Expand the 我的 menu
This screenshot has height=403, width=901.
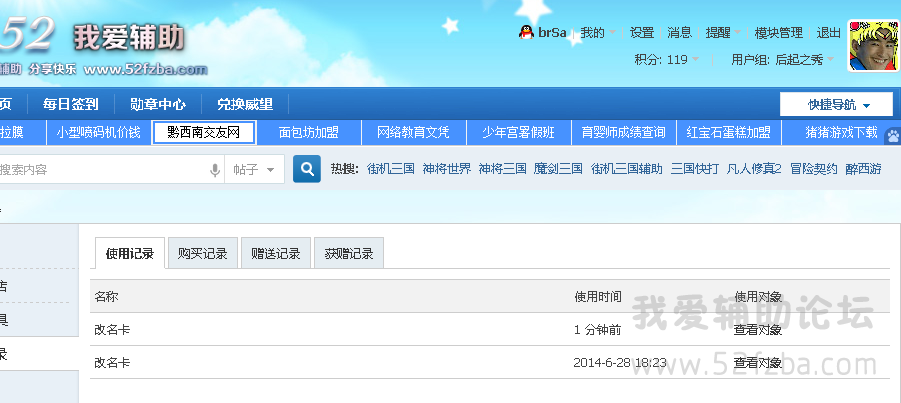597,33
